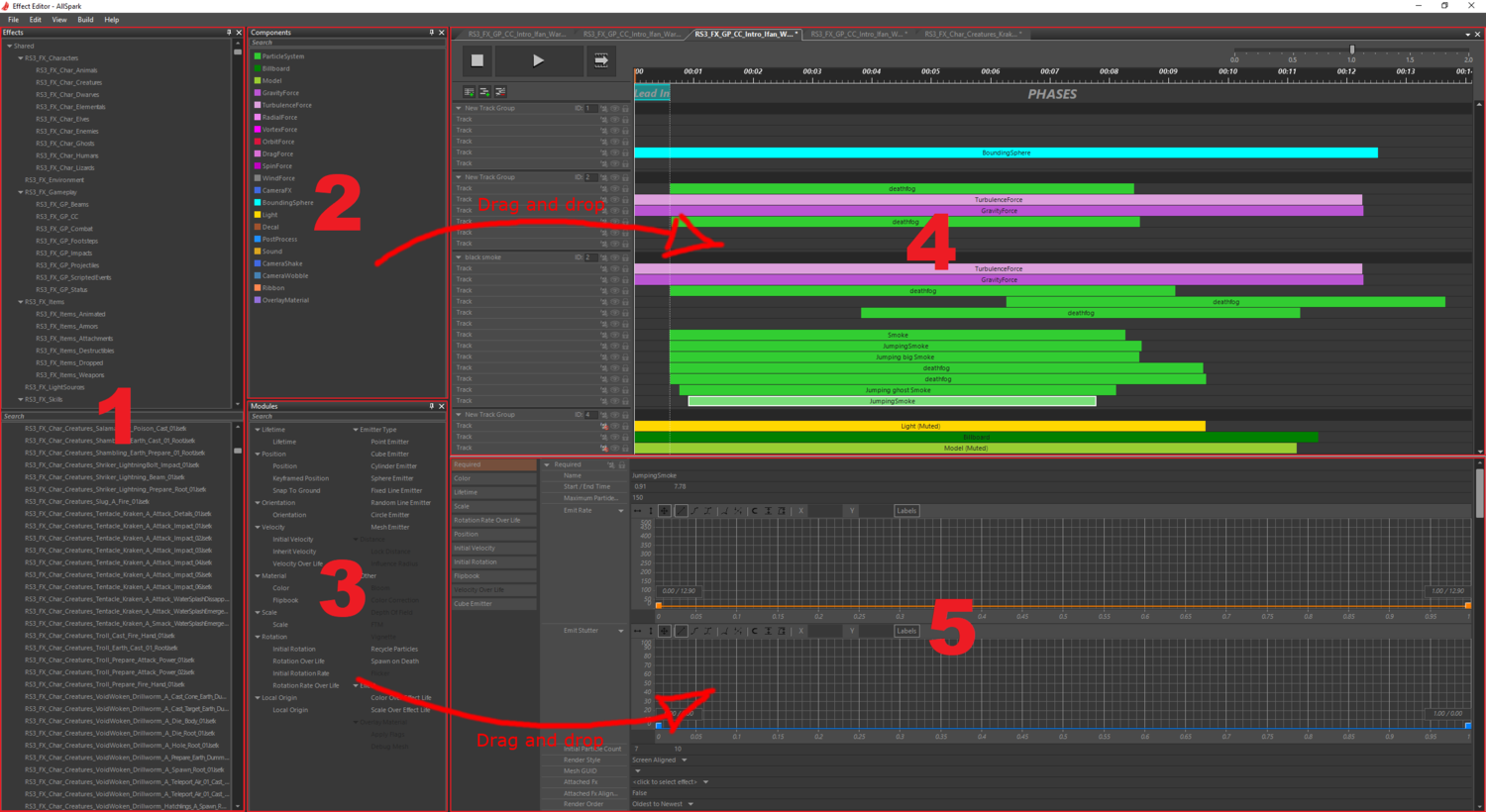Select the linear interpolation icon in curve editor
1486x812 pixels.
(681, 510)
